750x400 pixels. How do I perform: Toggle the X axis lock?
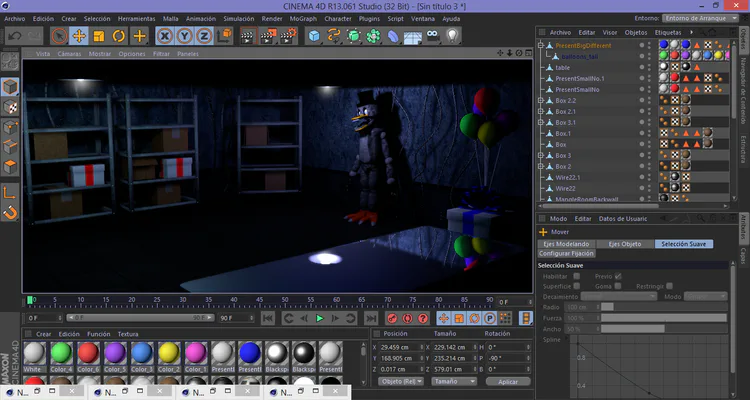click(x=165, y=36)
